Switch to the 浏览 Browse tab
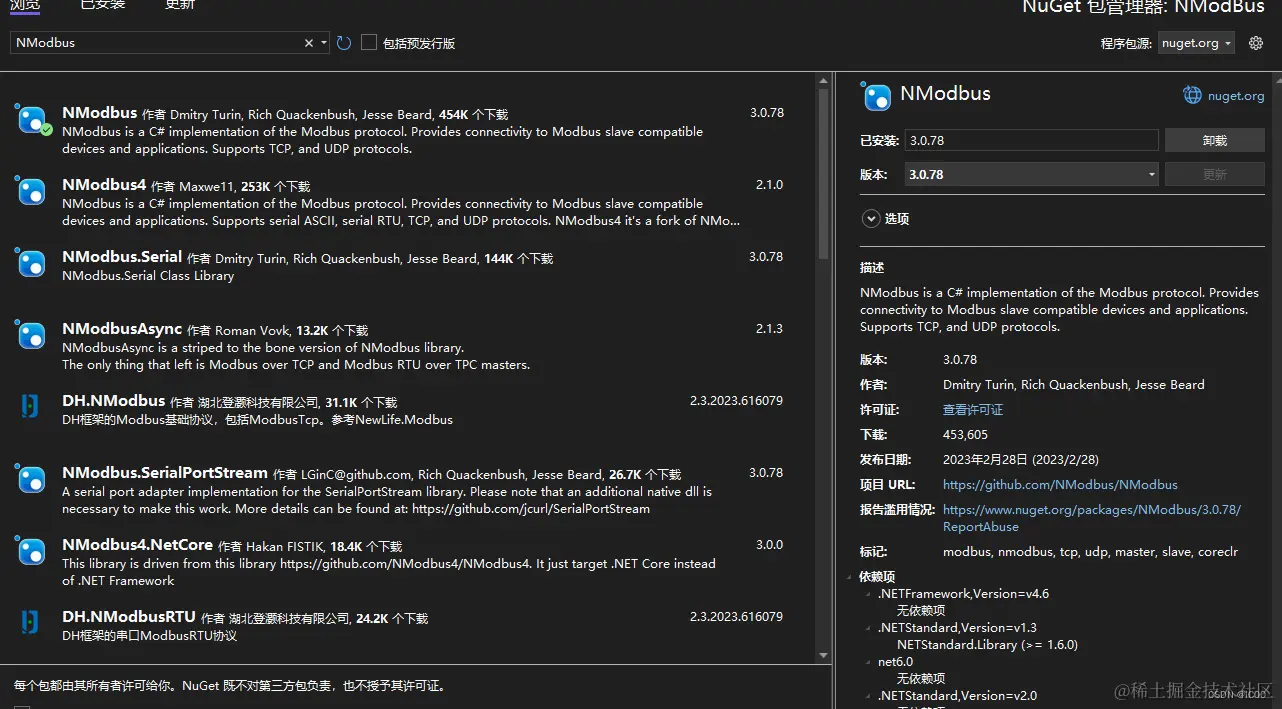The height and width of the screenshot is (709, 1282). [27, 5]
